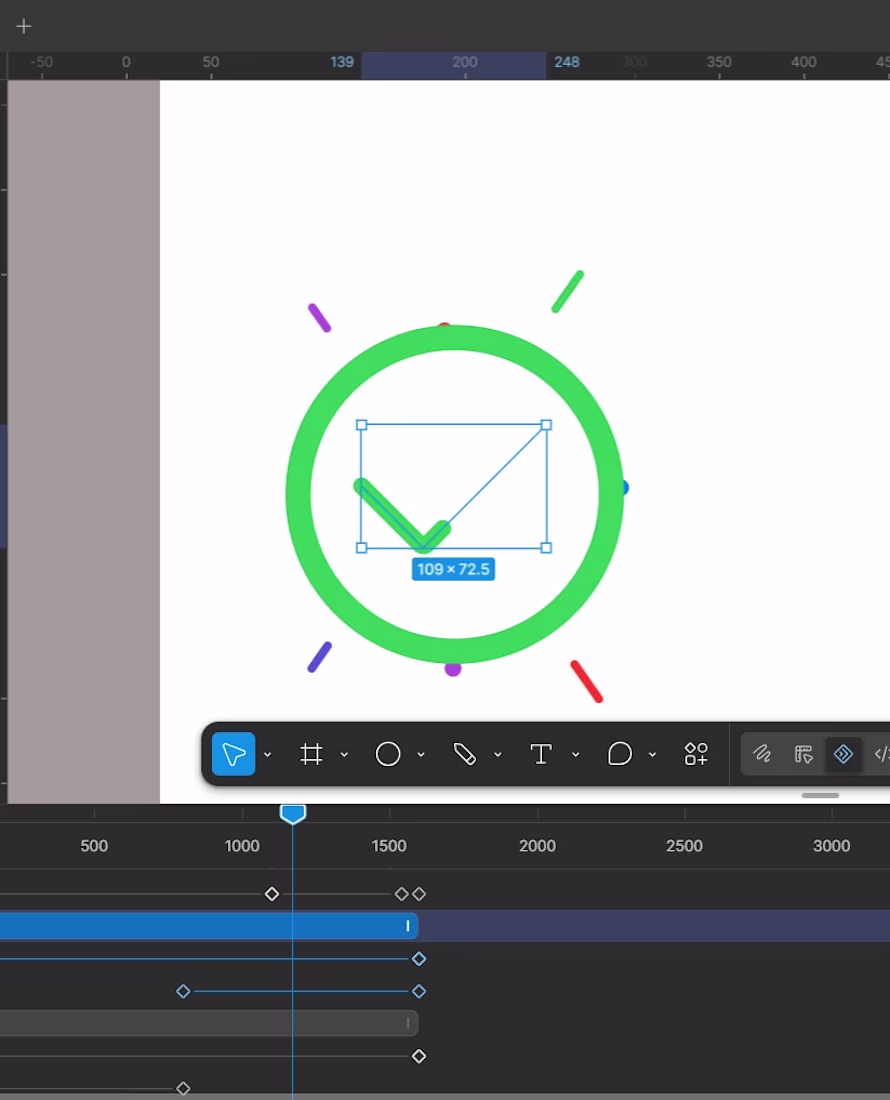Open Move tool options chevron
Viewport: 890px width, 1100px height.
267,755
